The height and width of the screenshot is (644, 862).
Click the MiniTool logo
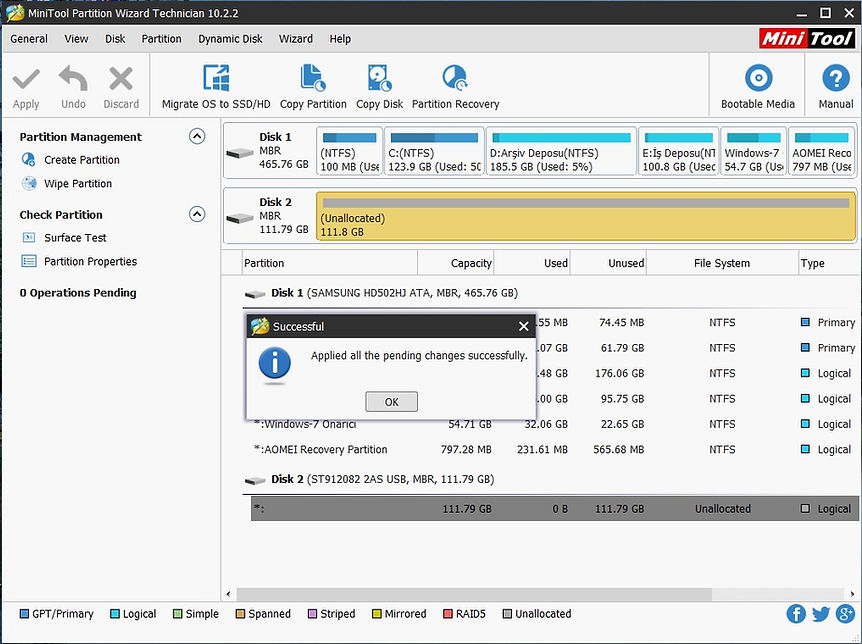pyautogui.click(x=807, y=38)
